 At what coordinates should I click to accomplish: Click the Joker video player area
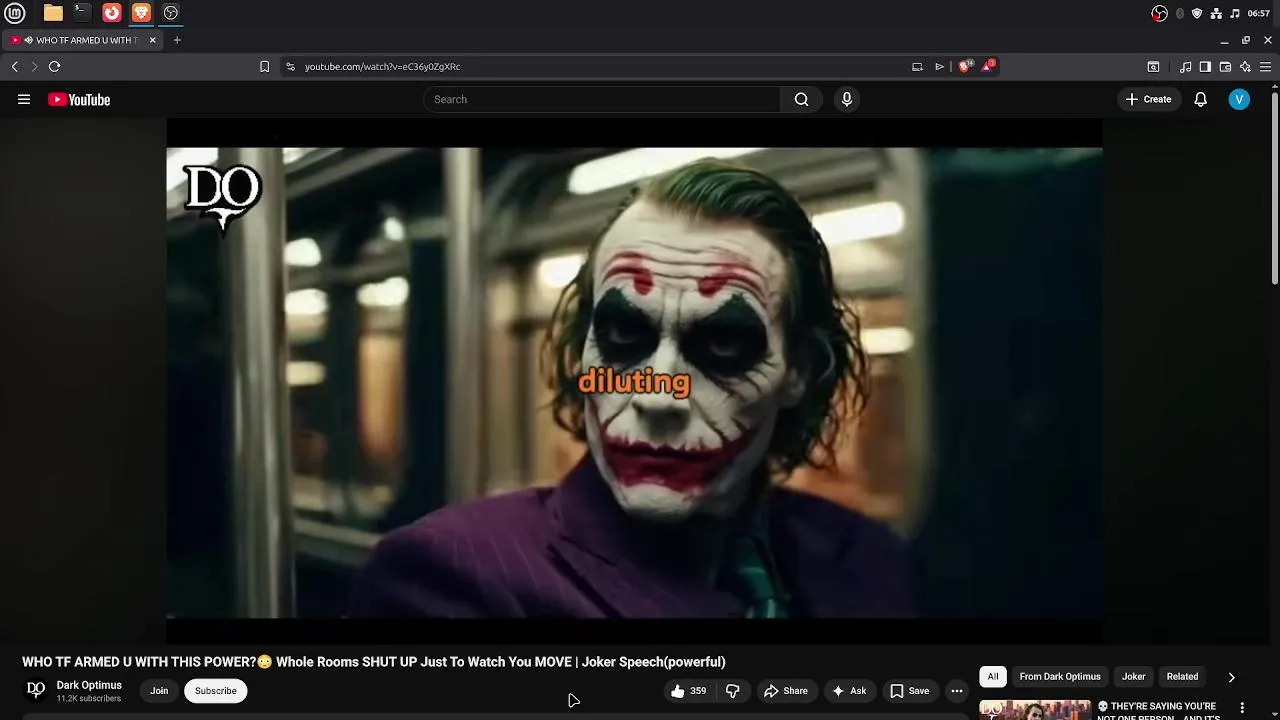point(634,382)
